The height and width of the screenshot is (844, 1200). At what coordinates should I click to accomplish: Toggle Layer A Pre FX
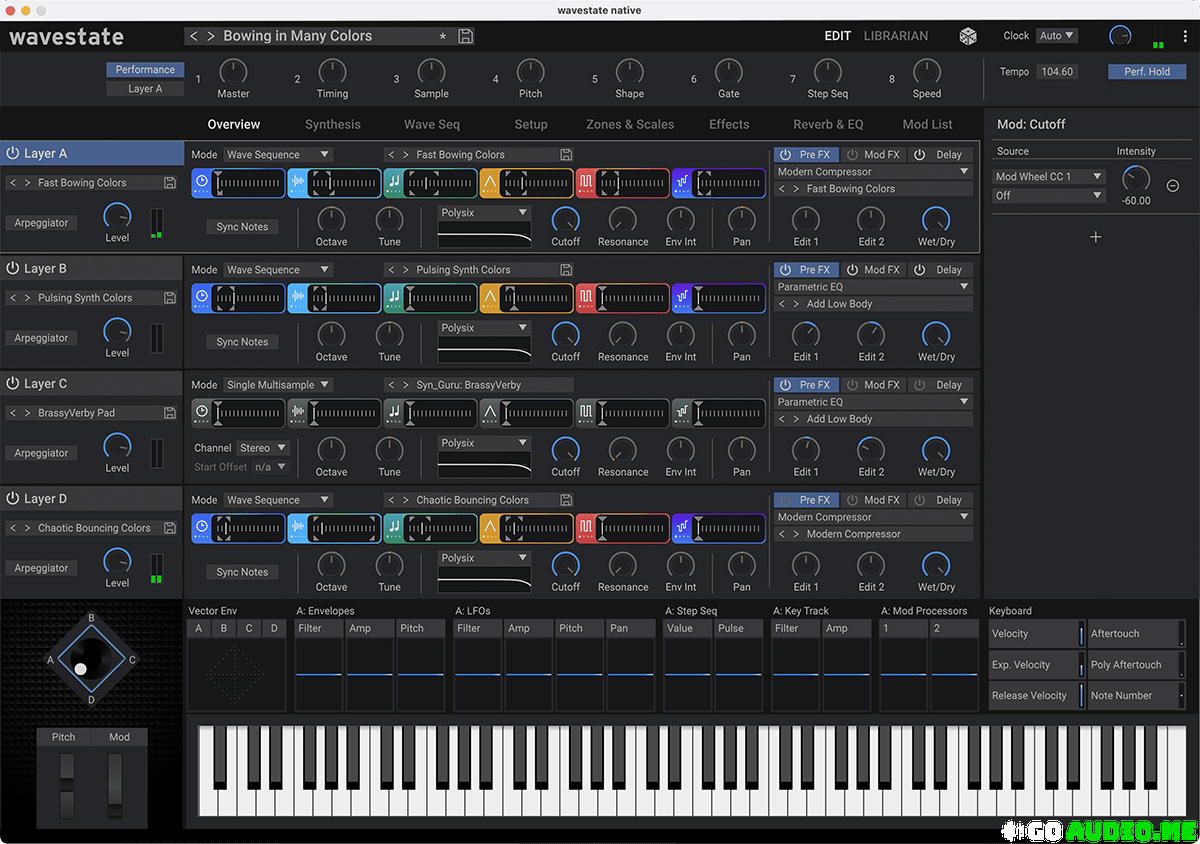[805, 155]
